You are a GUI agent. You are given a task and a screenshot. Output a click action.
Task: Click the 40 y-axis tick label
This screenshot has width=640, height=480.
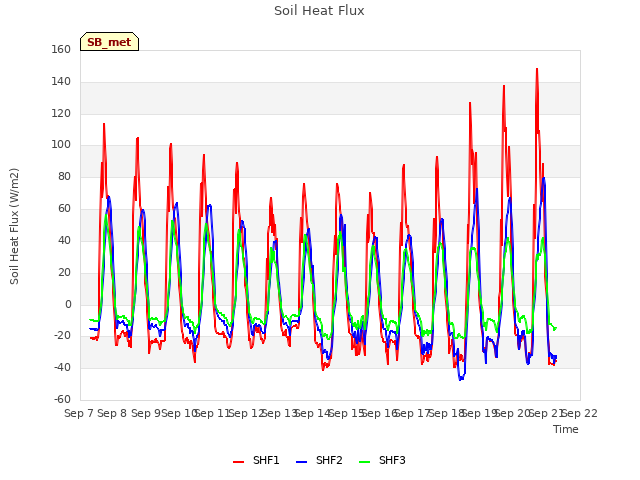coord(64,240)
